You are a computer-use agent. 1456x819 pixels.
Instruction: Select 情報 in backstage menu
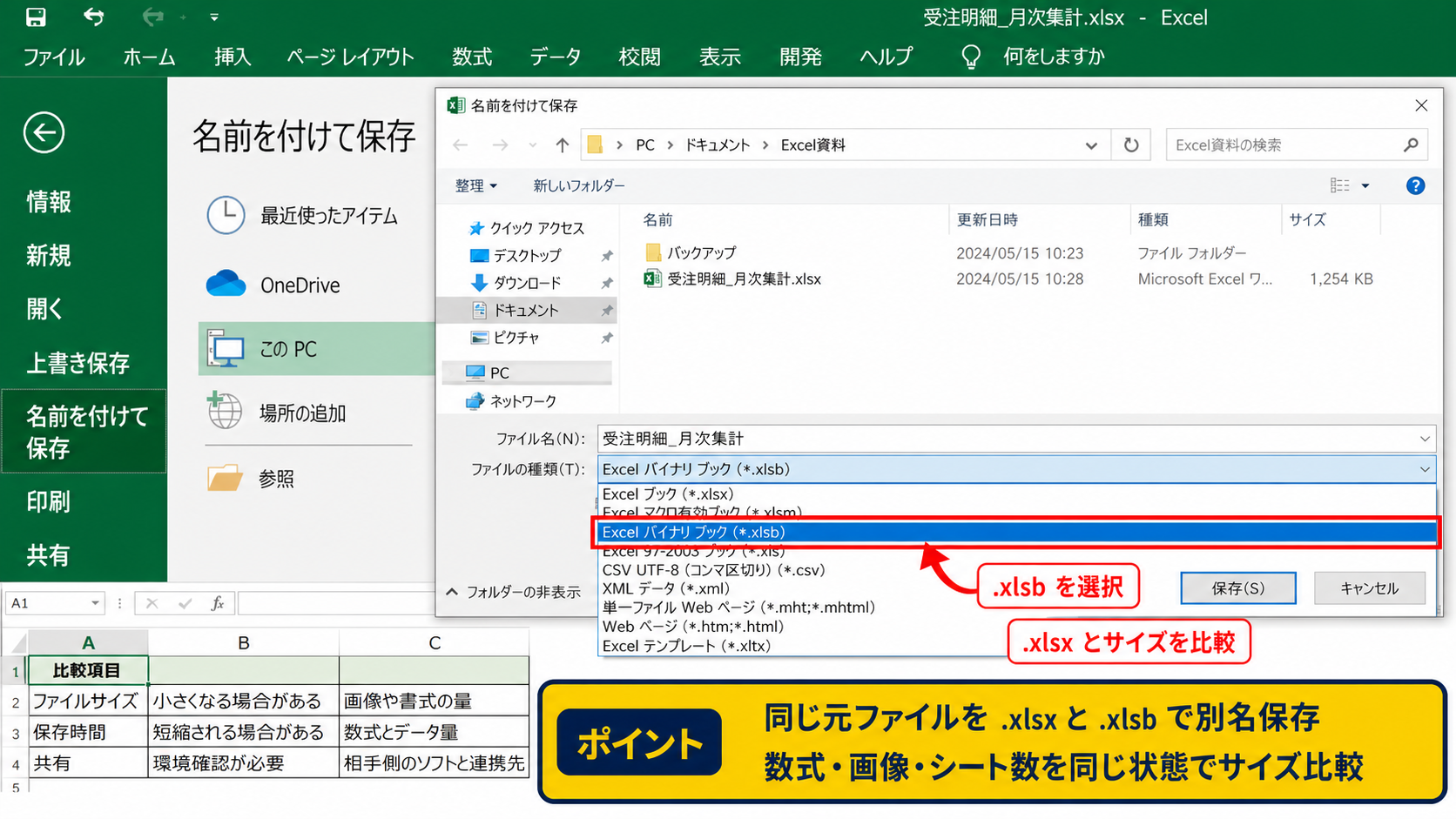[49, 202]
